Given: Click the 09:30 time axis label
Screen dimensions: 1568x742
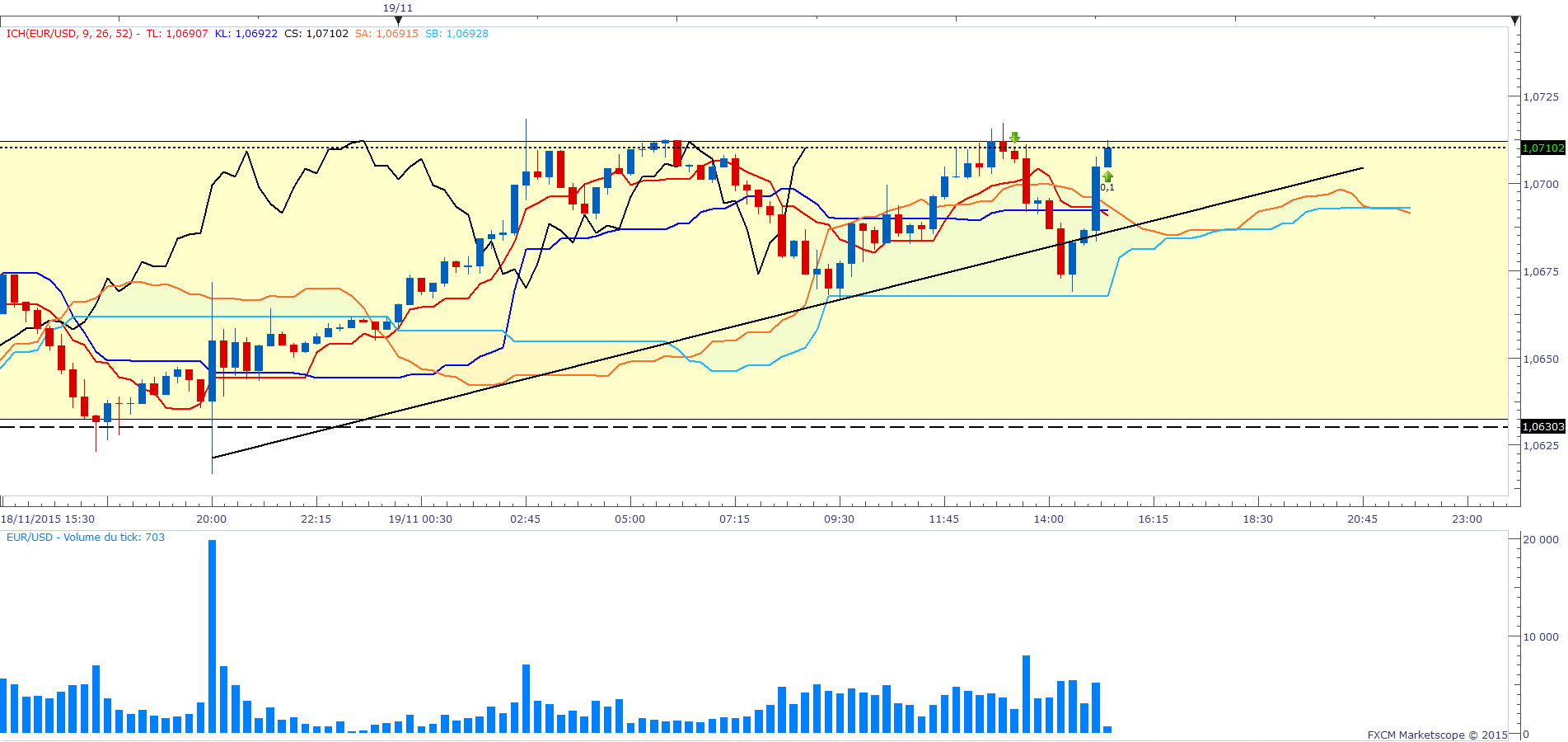Looking at the screenshot, I should pos(840,519).
